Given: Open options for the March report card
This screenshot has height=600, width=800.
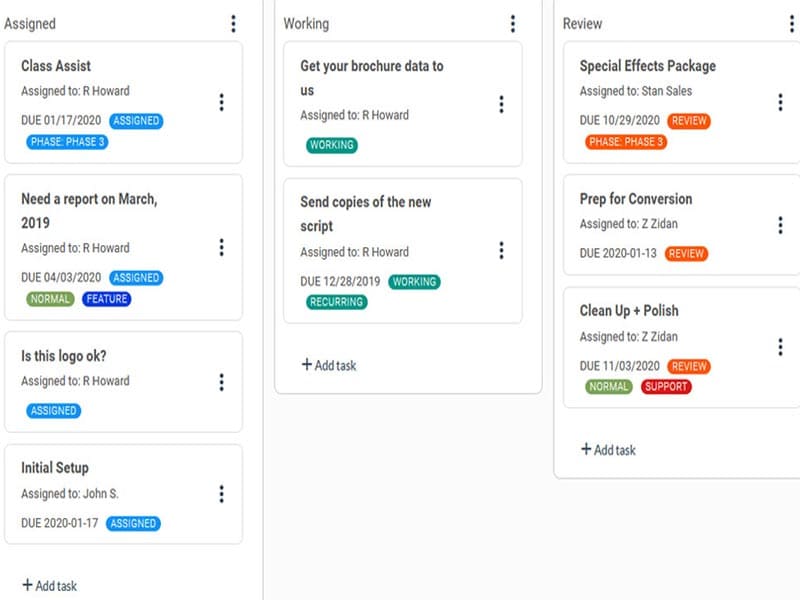Looking at the screenshot, I should 221,248.
